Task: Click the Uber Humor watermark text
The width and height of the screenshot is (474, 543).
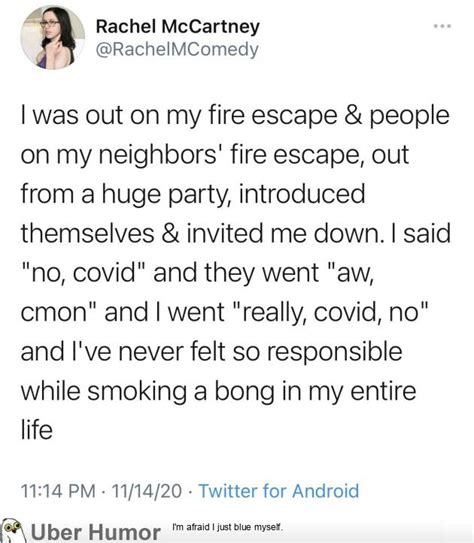Action: (x=96, y=532)
